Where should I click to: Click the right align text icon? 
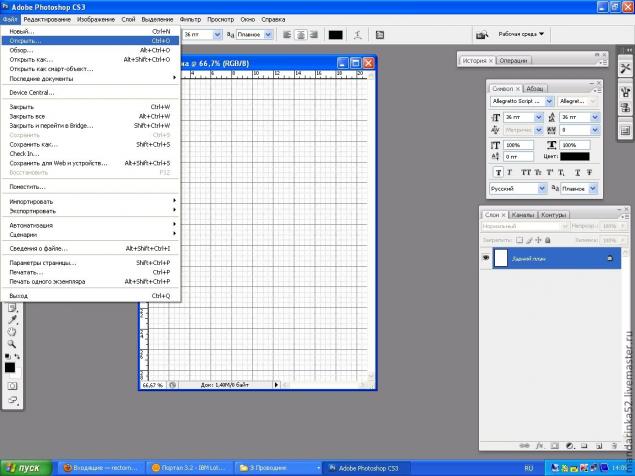tap(314, 34)
